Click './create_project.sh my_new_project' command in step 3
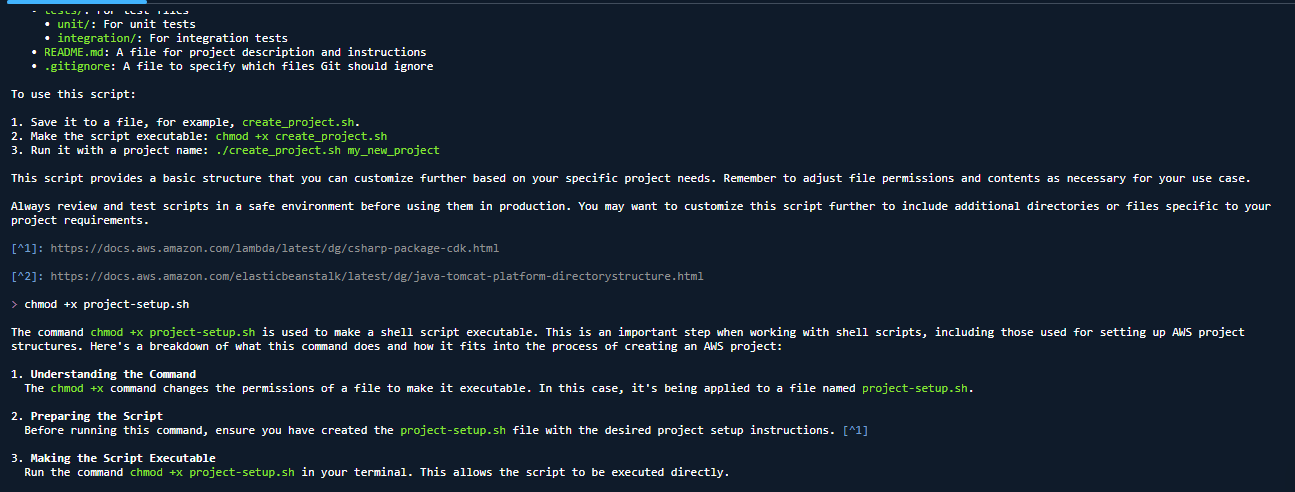 pyautogui.click(x=327, y=150)
